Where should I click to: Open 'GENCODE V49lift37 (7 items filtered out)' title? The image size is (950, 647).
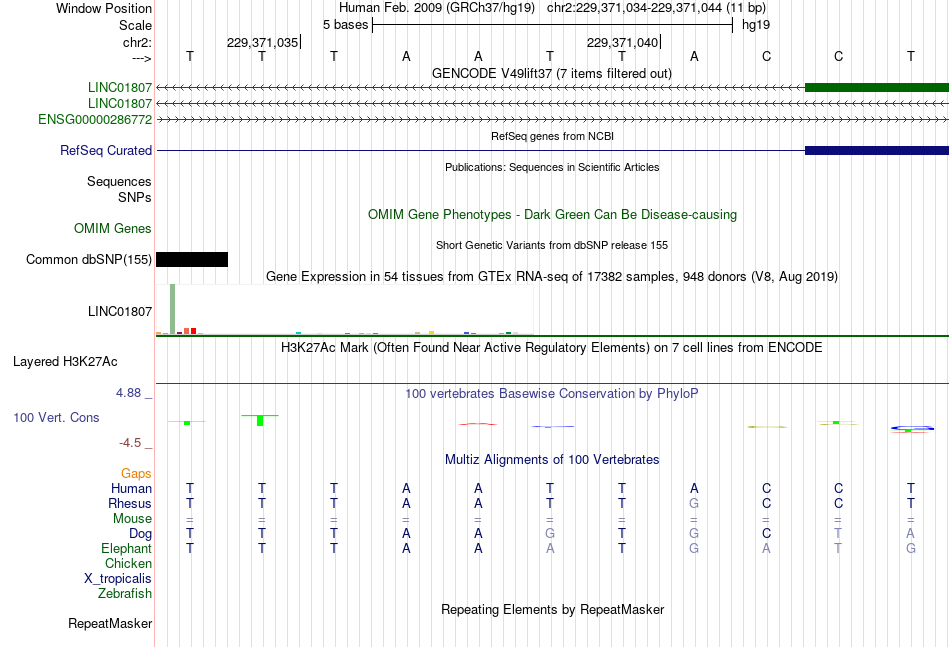552,73
